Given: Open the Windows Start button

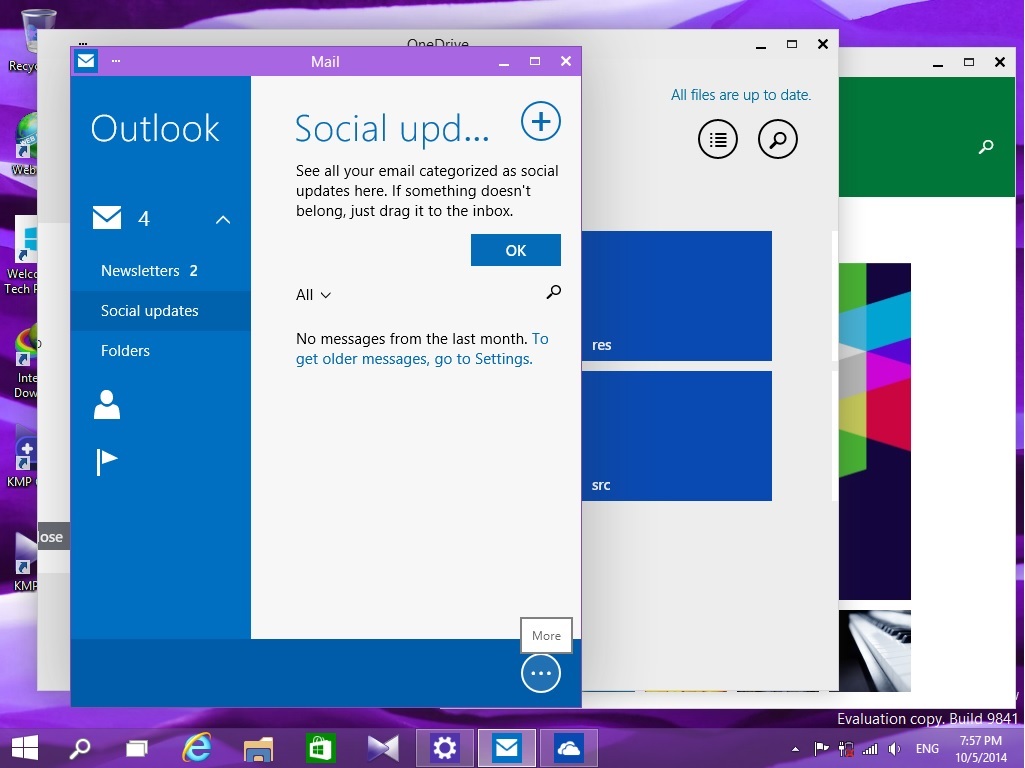Looking at the screenshot, I should pos(25,748).
